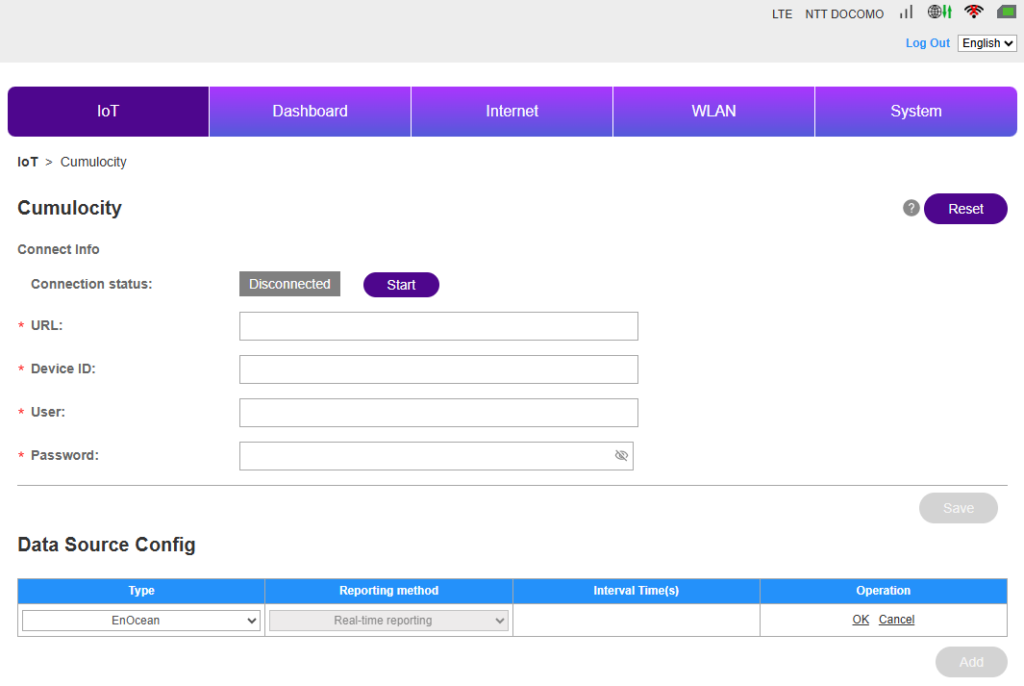Viewport: 1024px width, 686px height.
Task: Click the red Wi-Fi status icon
Action: coord(973,13)
